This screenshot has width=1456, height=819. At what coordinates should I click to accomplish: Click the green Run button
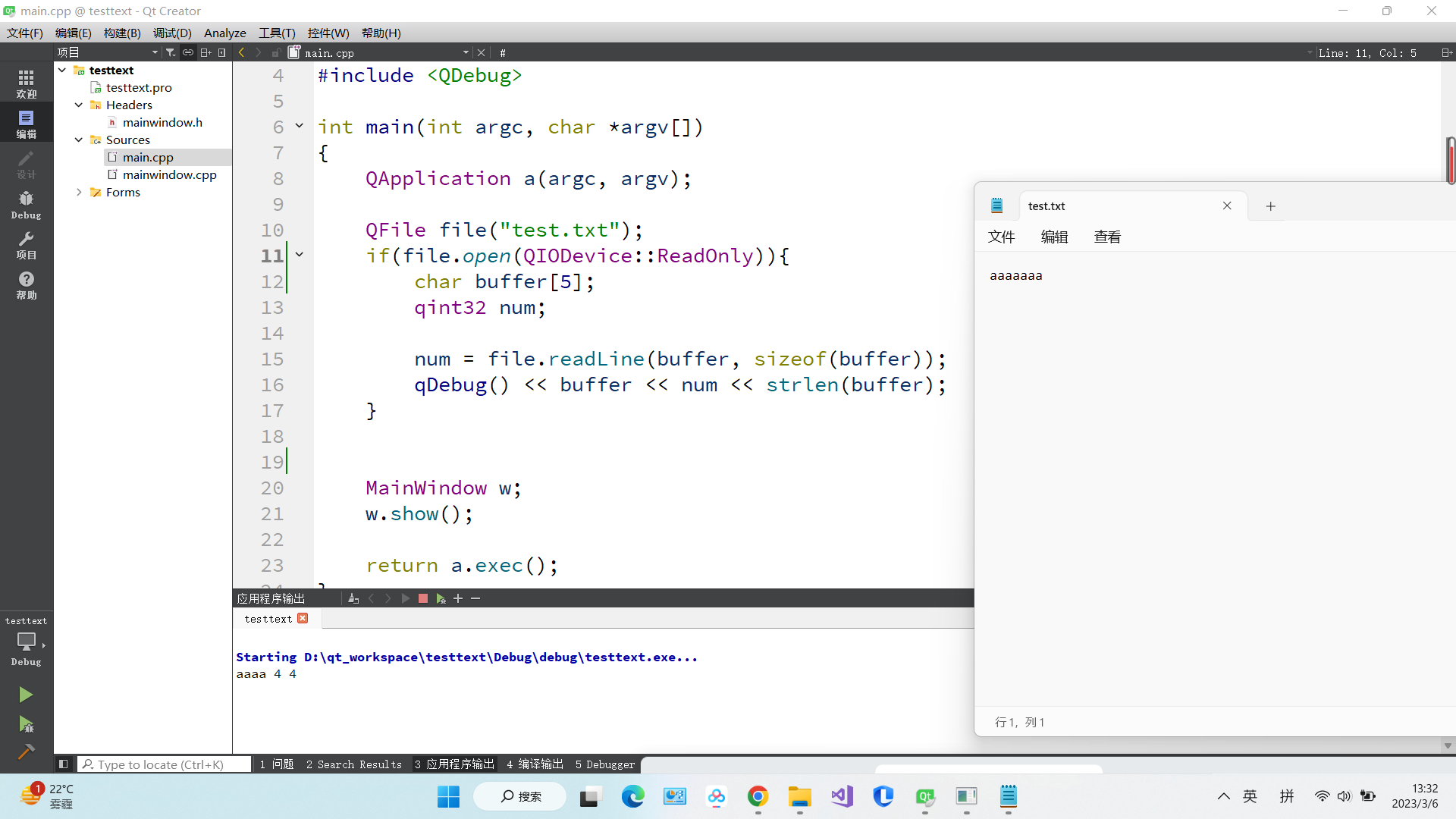tap(26, 695)
